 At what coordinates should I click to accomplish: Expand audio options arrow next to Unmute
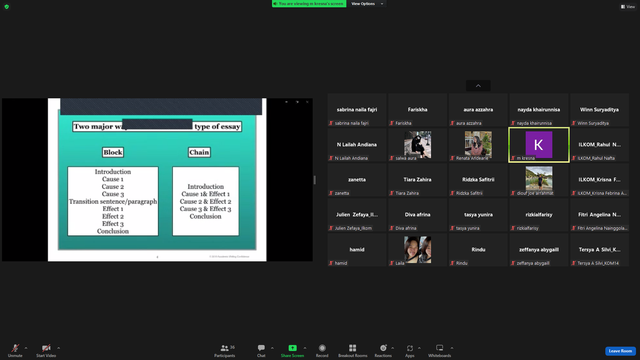[26, 348]
